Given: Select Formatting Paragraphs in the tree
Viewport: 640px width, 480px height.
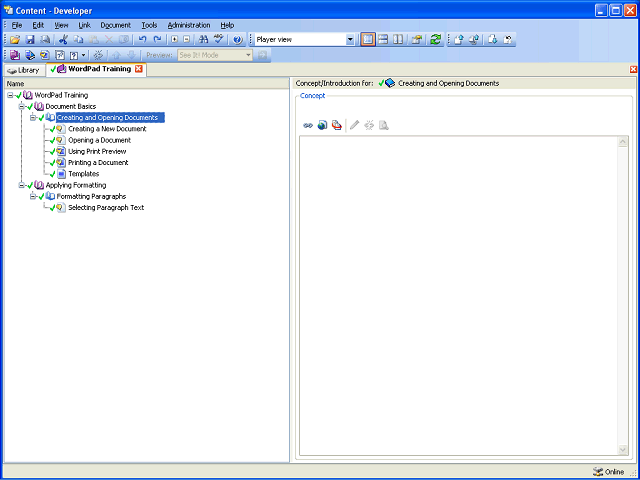Looking at the screenshot, I should (x=91, y=196).
